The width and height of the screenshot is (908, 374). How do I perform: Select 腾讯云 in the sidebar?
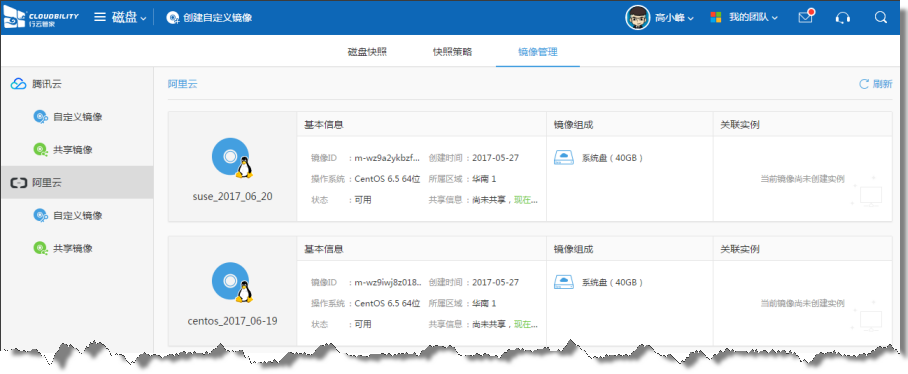(x=47, y=84)
